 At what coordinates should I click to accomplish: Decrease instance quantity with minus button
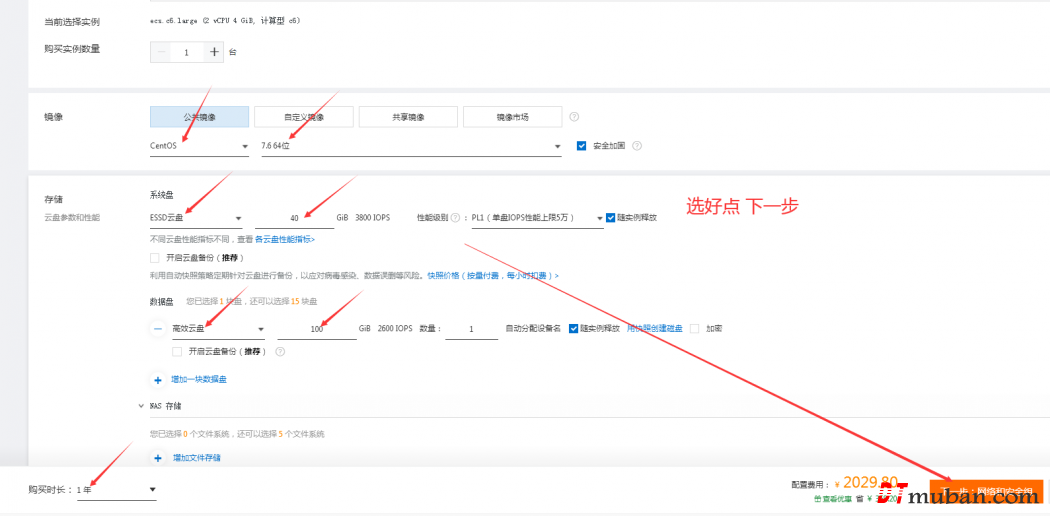[161, 52]
